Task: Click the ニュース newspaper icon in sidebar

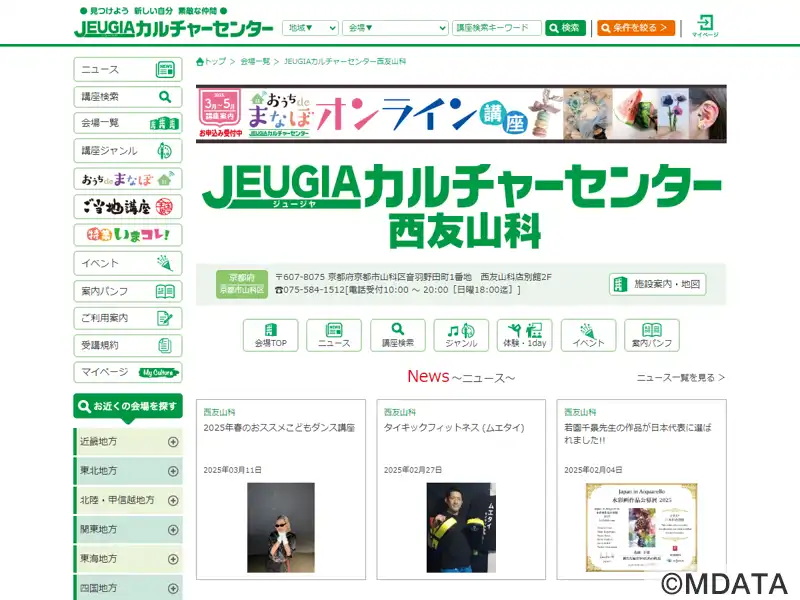Action: 165,69
